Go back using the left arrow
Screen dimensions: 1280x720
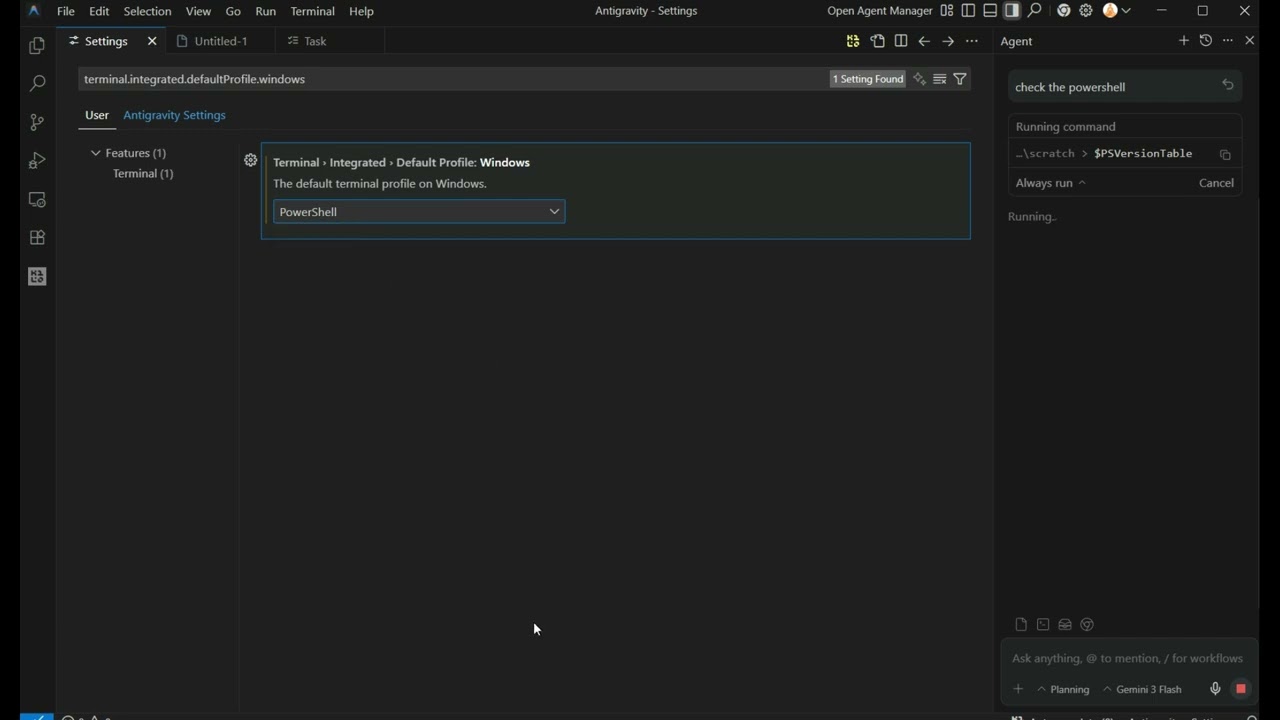tap(924, 41)
